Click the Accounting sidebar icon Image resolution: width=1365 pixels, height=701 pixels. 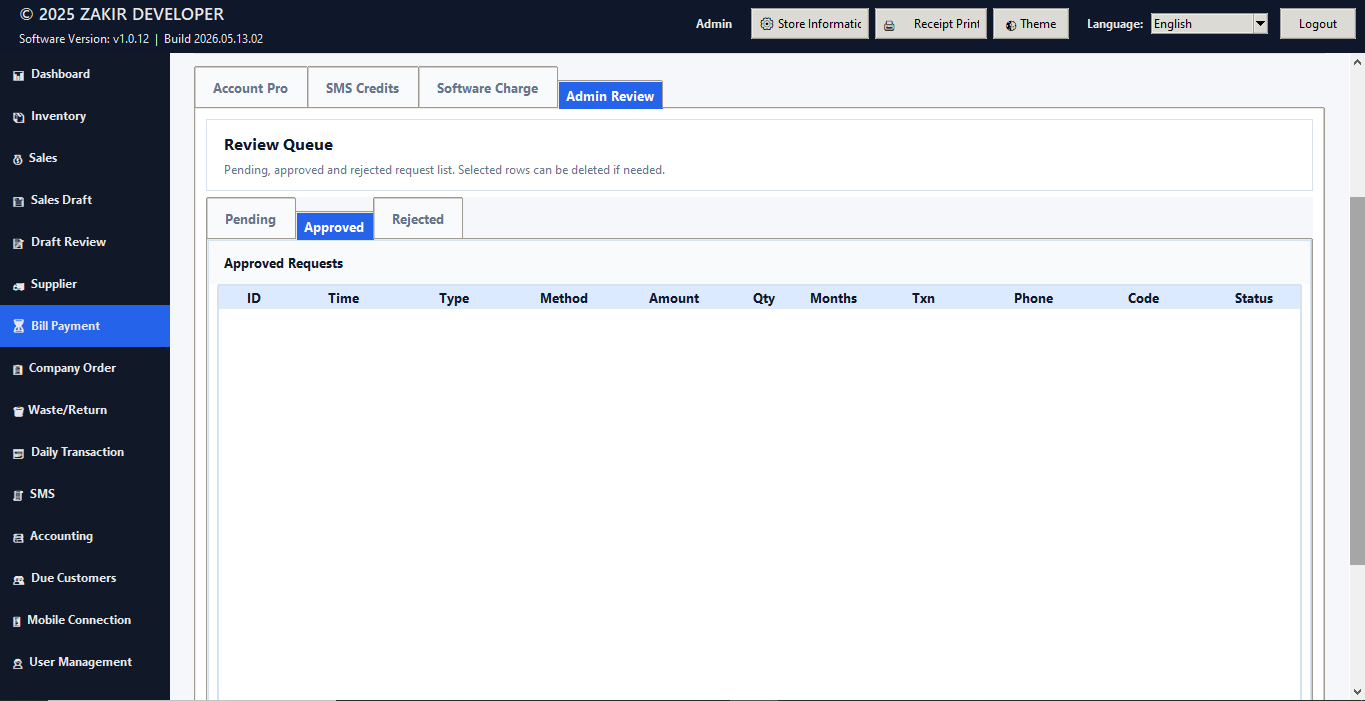tap(18, 537)
